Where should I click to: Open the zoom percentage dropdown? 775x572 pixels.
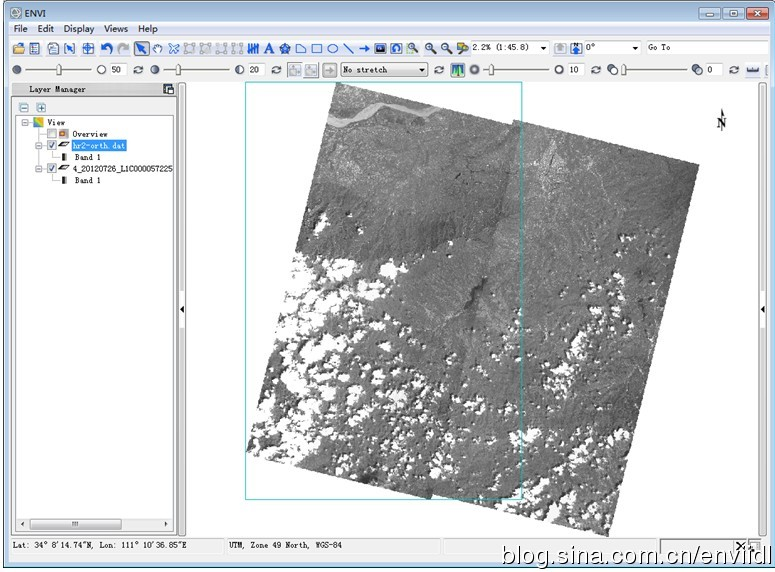tap(543, 48)
